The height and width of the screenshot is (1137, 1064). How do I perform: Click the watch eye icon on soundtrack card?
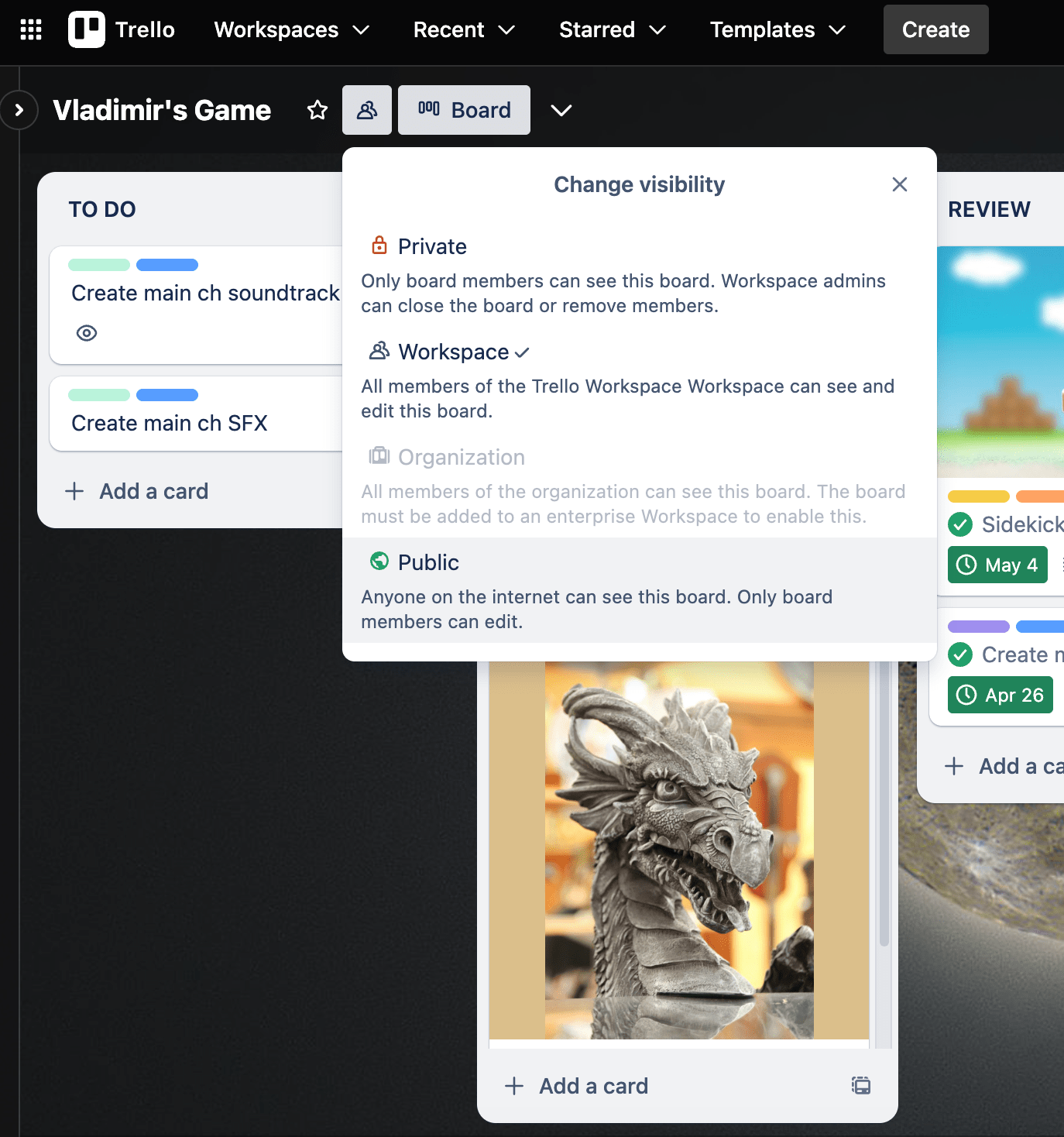tap(87, 333)
